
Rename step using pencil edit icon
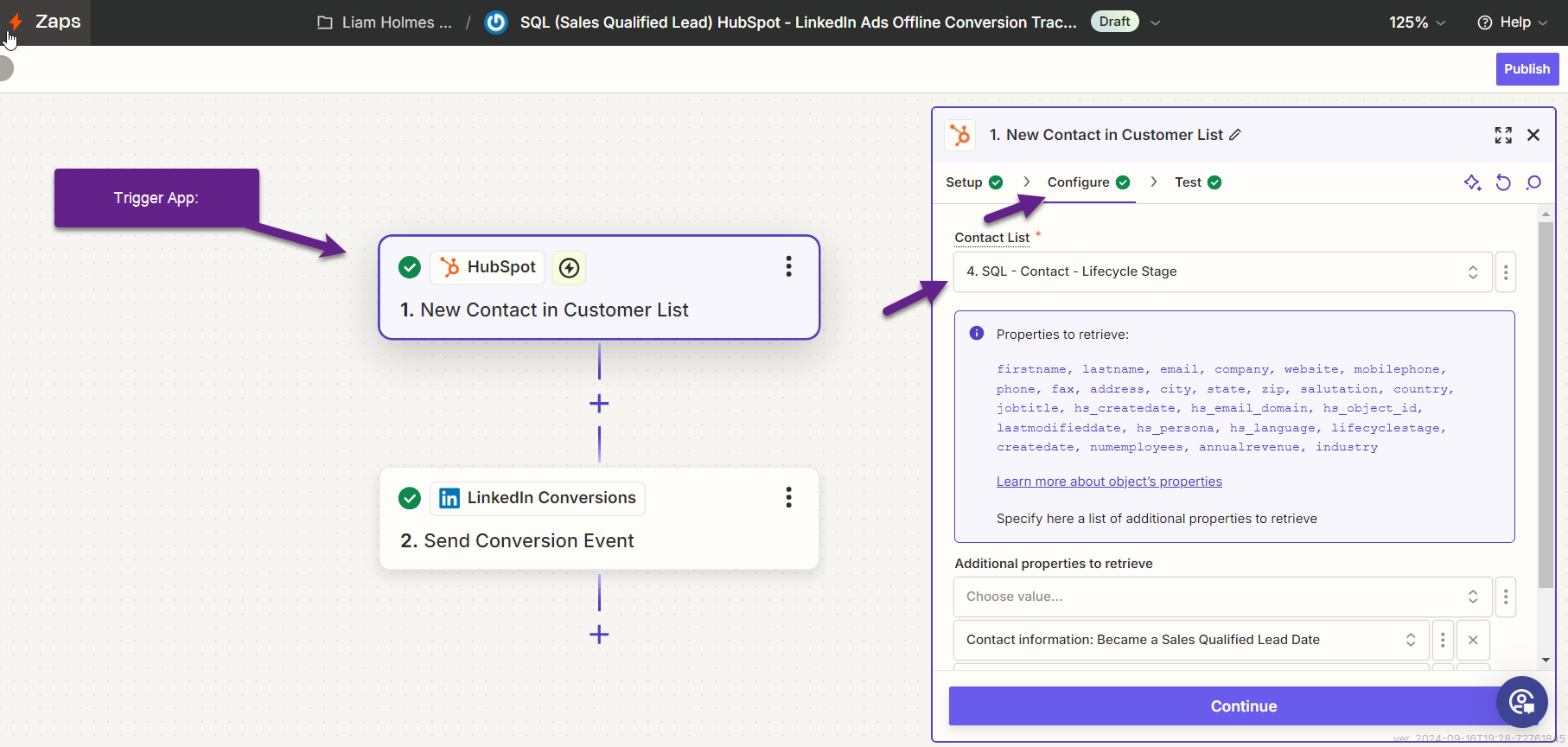(1235, 135)
